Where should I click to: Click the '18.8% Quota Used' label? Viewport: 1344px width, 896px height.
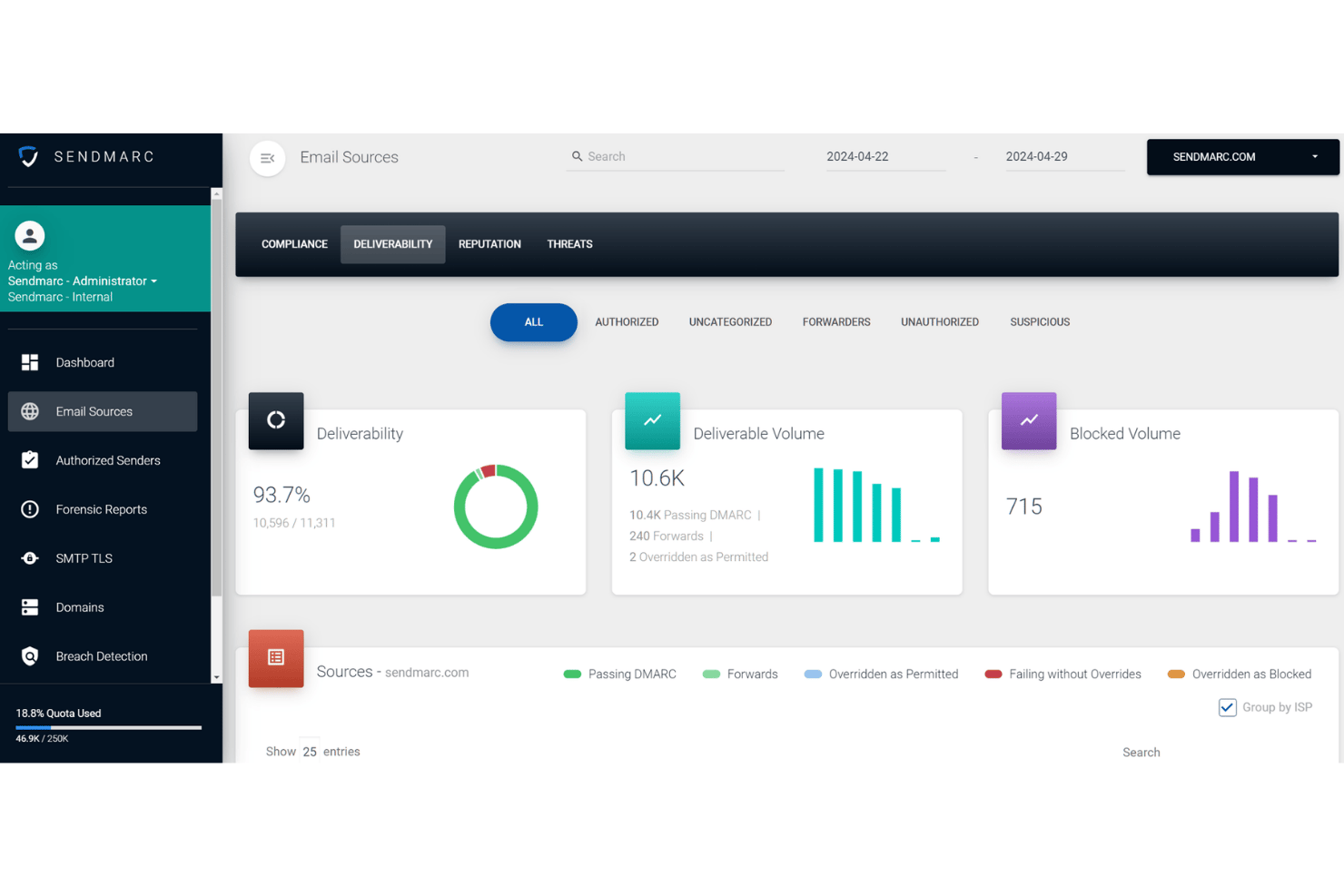[58, 714]
